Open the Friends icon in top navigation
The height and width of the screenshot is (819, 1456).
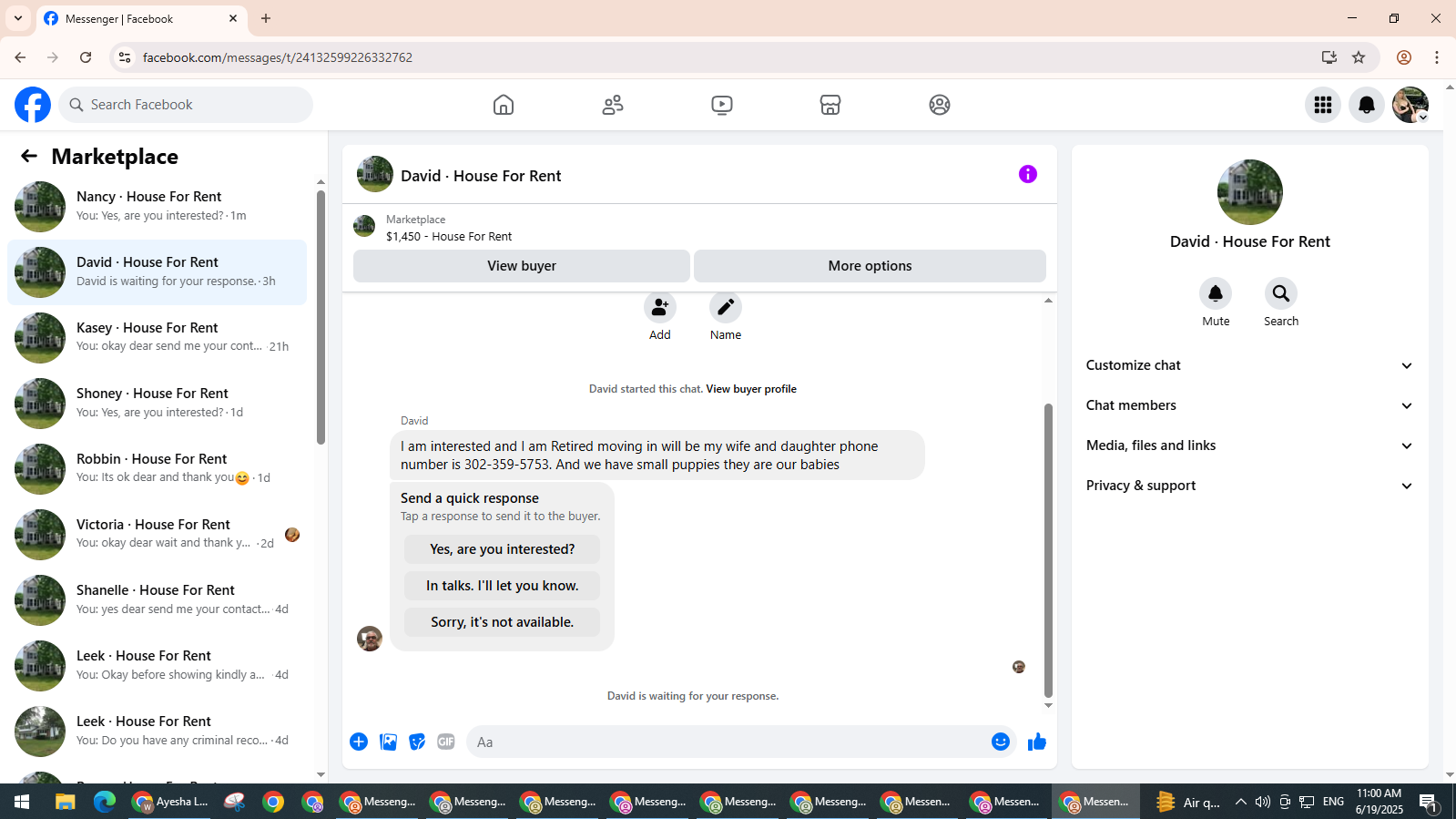click(613, 105)
